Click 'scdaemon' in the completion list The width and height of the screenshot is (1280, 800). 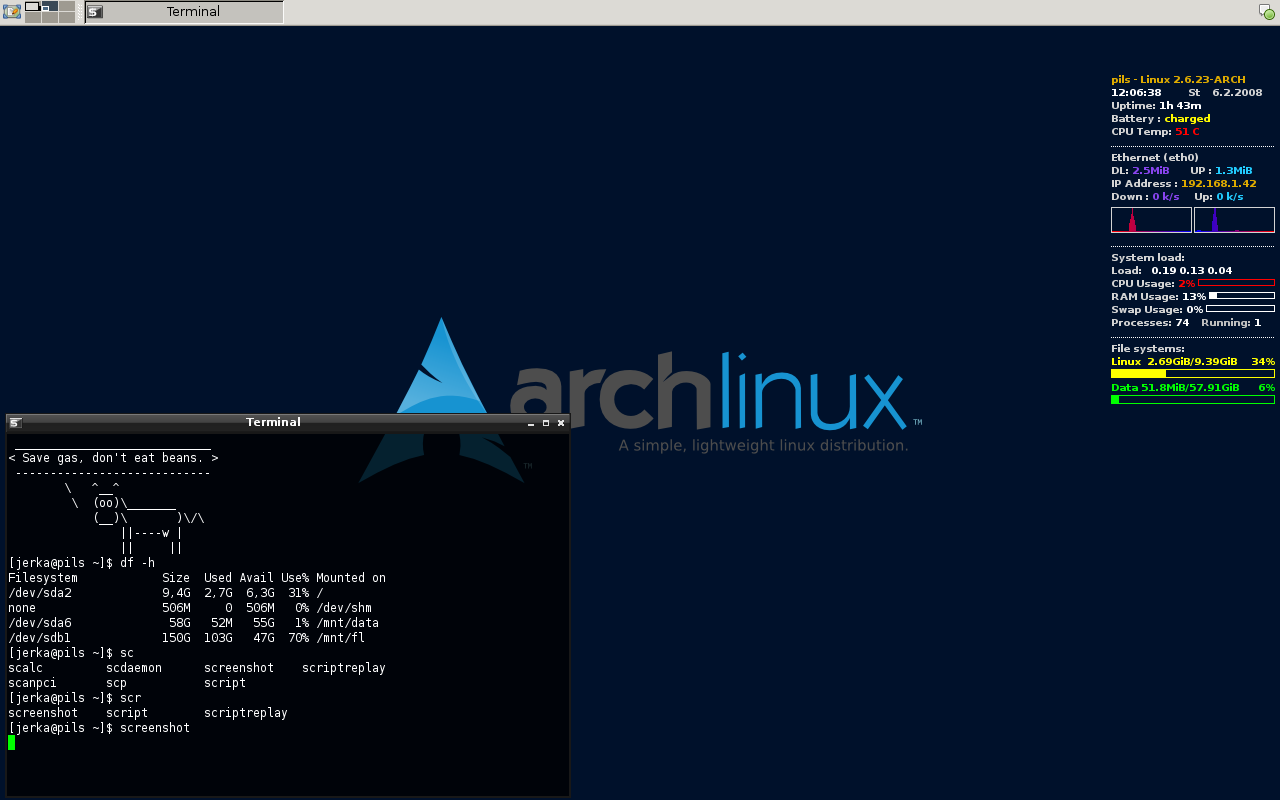[x=134, y=668]
